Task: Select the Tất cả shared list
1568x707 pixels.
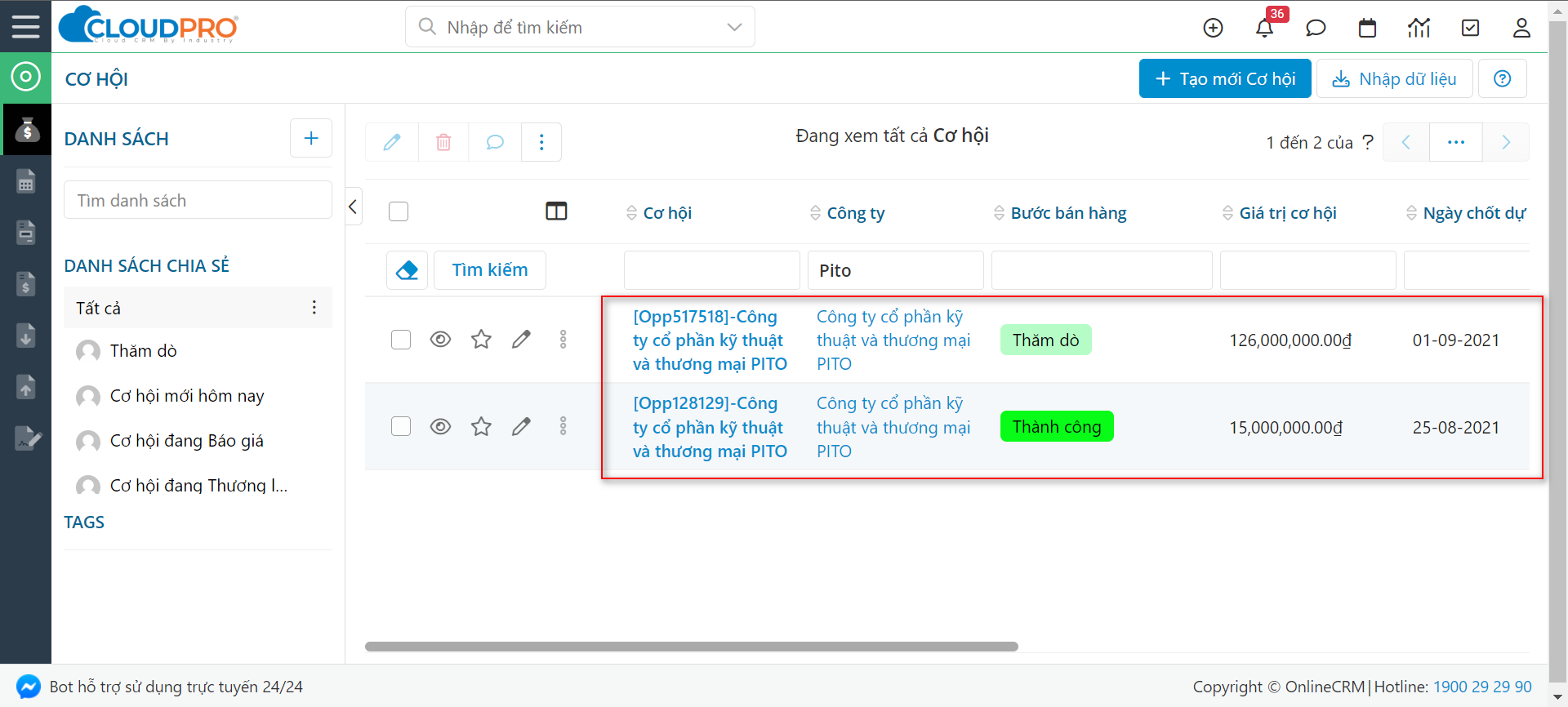Action: pos(198,308)
